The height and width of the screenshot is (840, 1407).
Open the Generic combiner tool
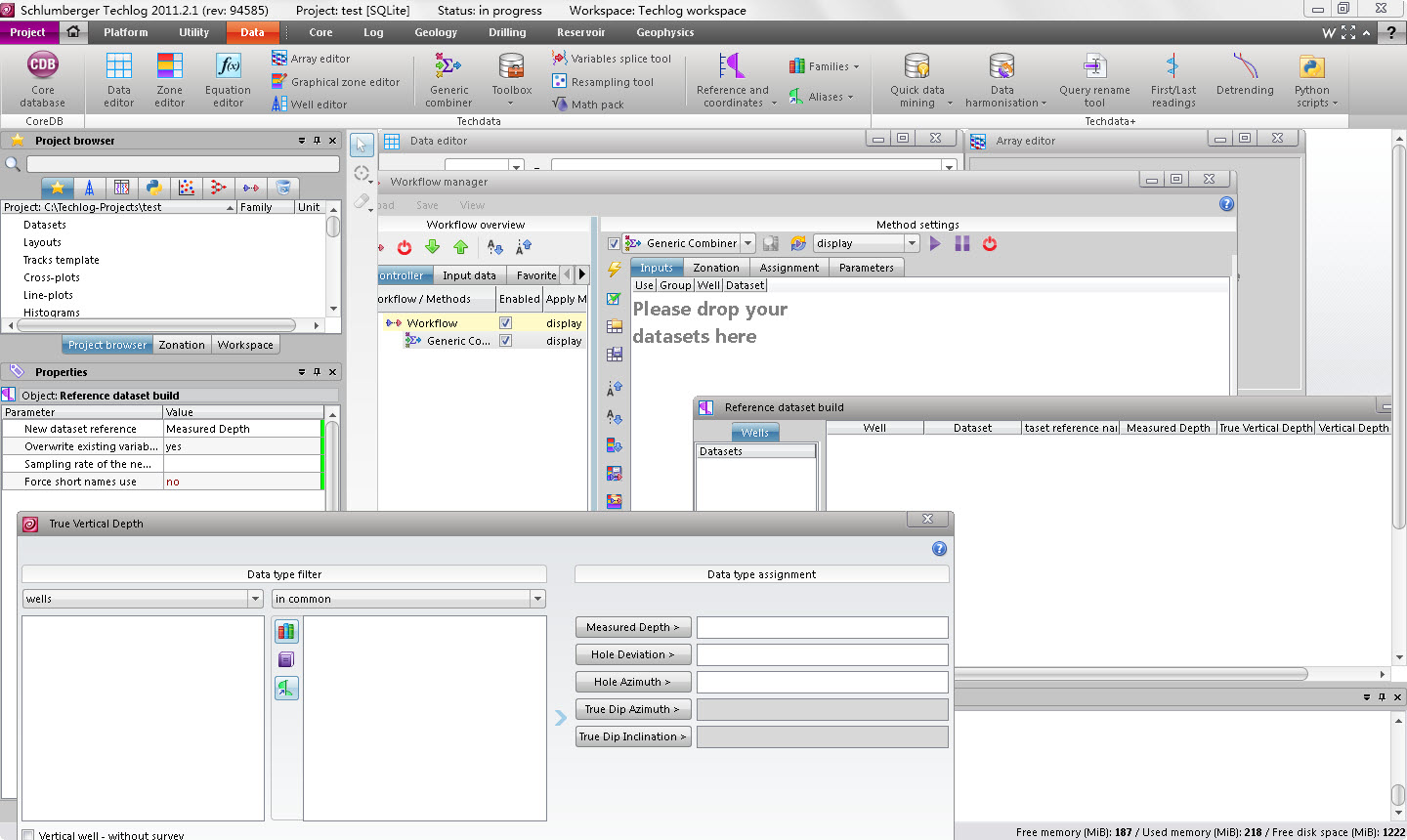(x=448, y=79)
